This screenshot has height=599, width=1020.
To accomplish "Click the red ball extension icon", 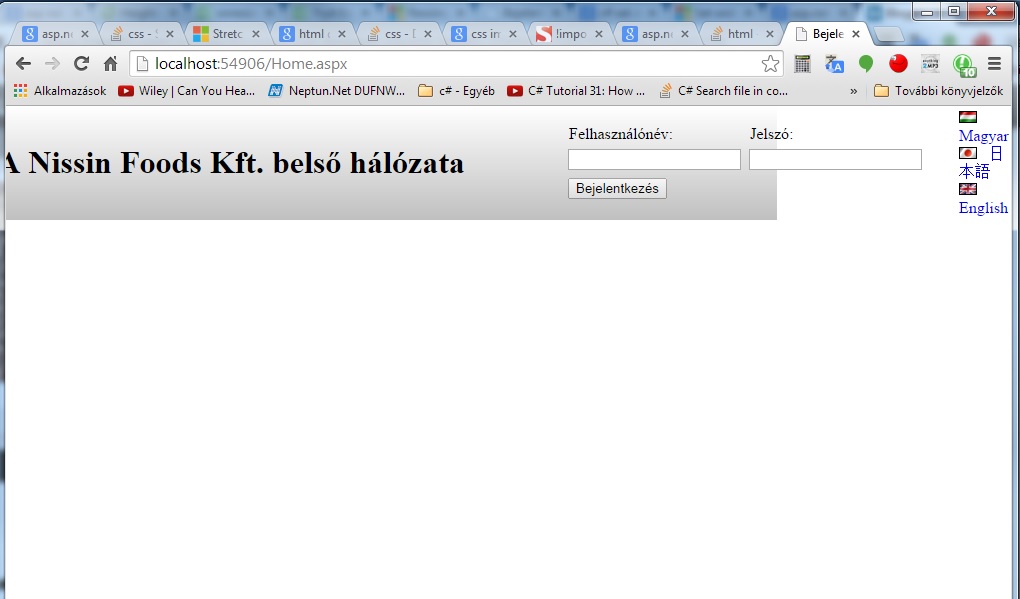I will [x=898, y=63].
